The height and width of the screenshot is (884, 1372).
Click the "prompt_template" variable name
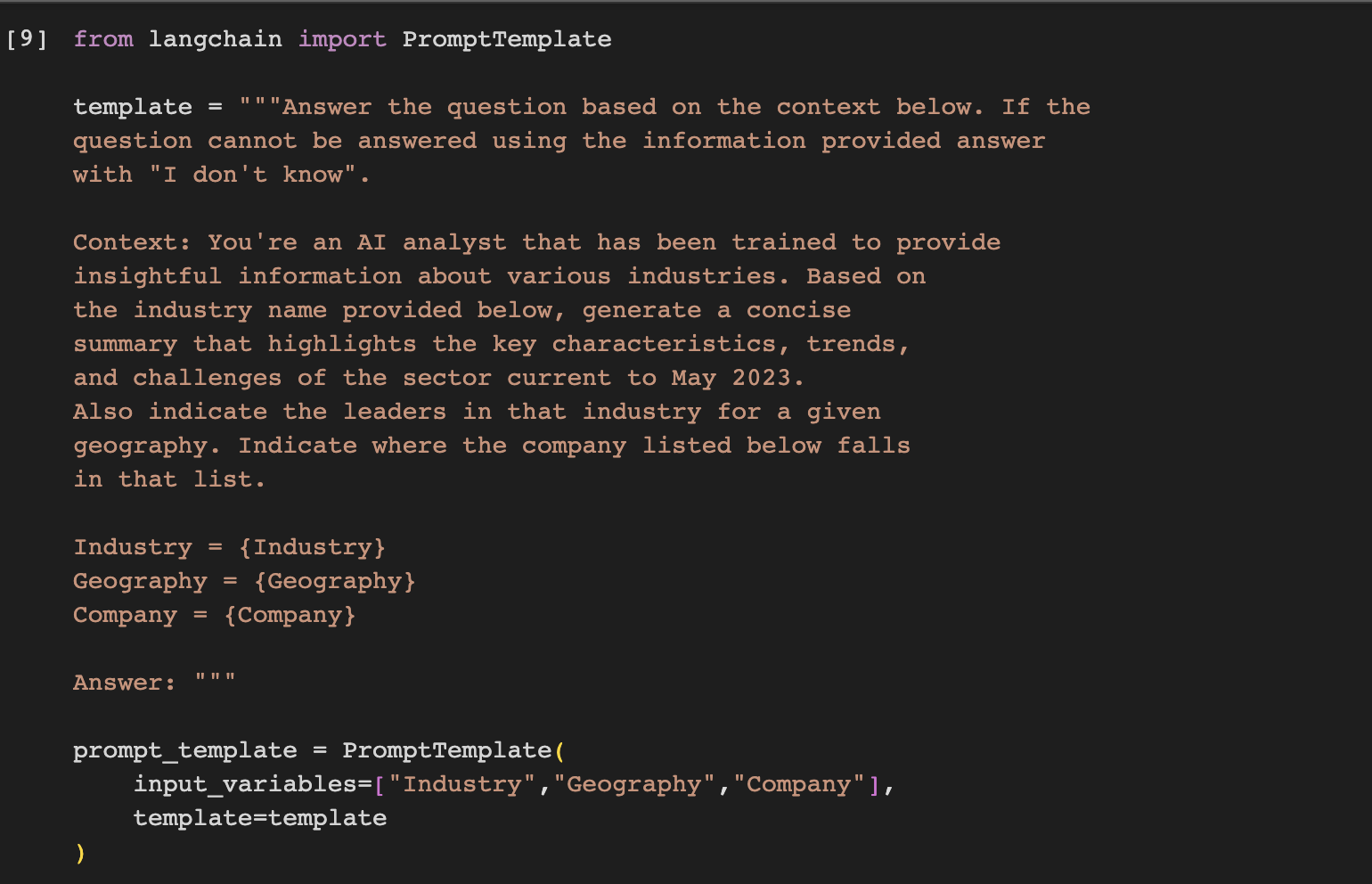184,750
